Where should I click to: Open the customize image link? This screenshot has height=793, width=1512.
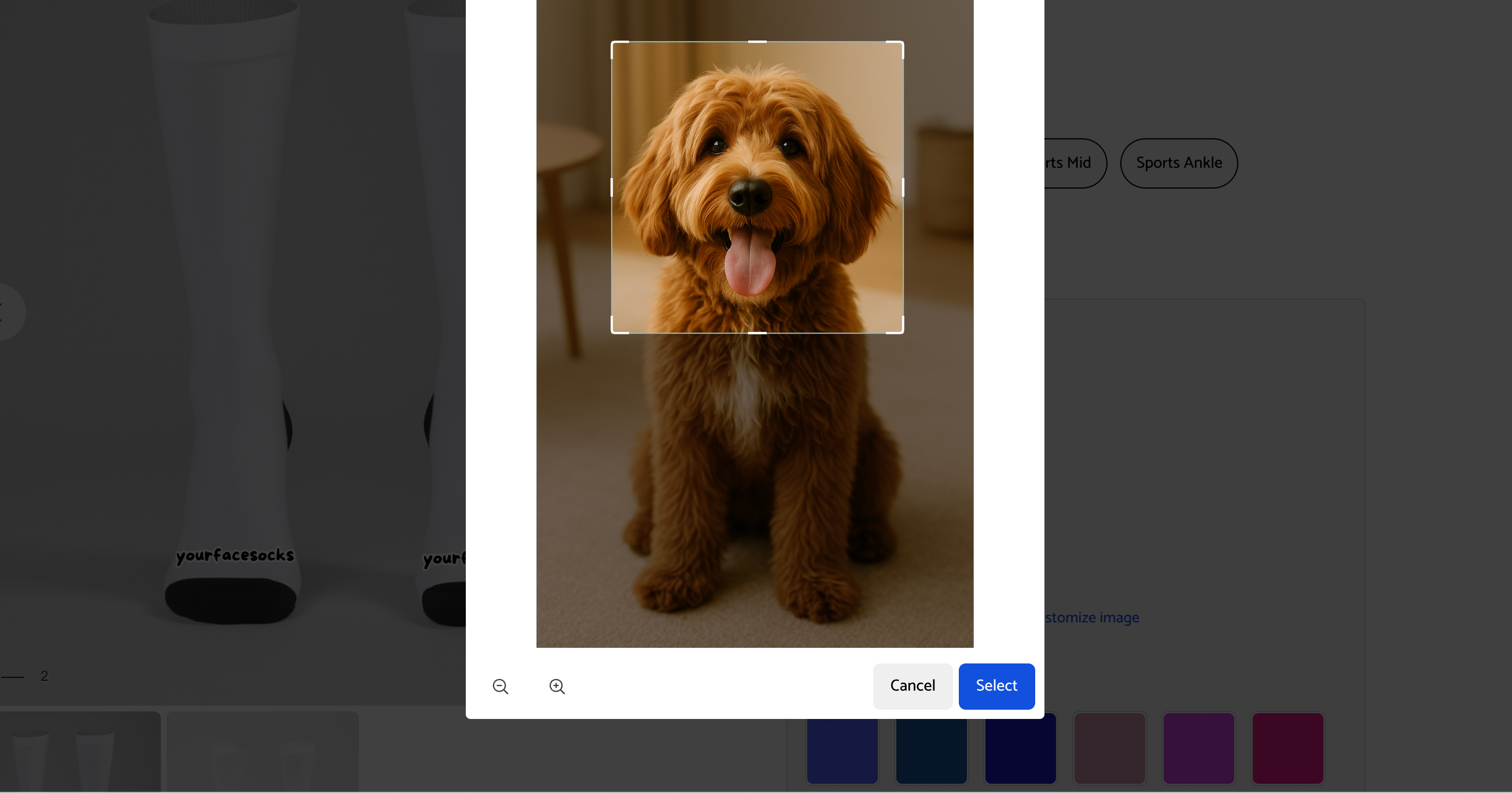(1092, 618)
